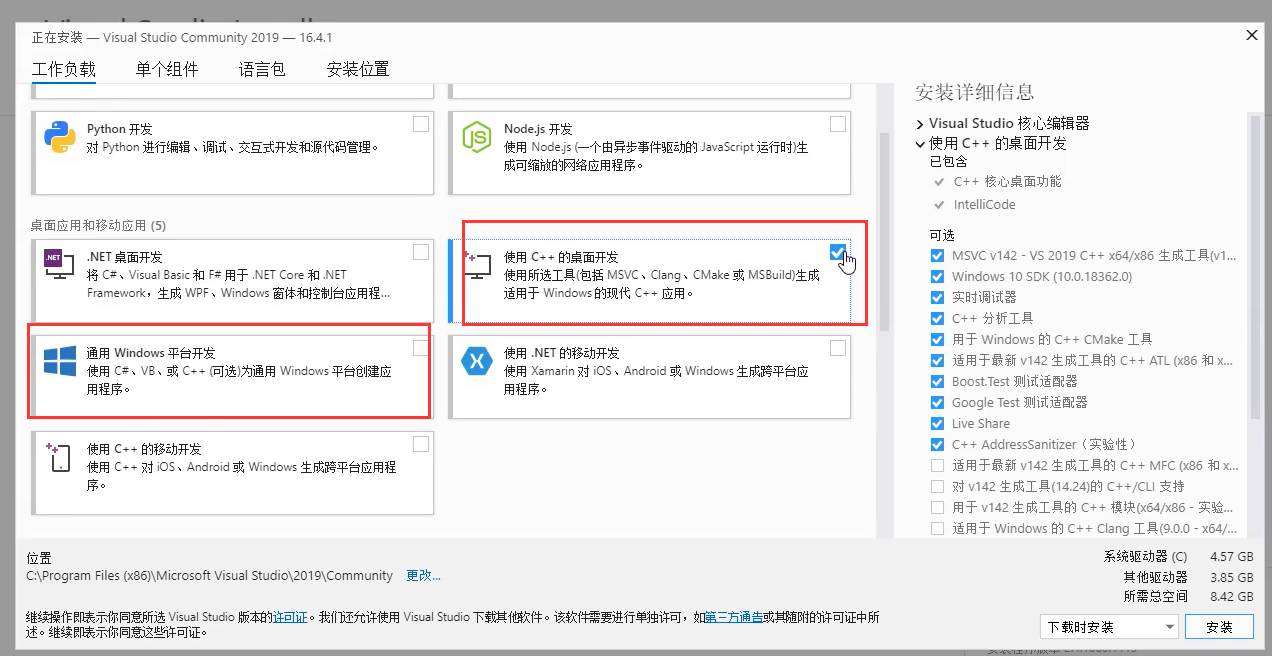Uncheck the 使用 C++ 的桌面开发 workload checkbox

click(838, 252)
